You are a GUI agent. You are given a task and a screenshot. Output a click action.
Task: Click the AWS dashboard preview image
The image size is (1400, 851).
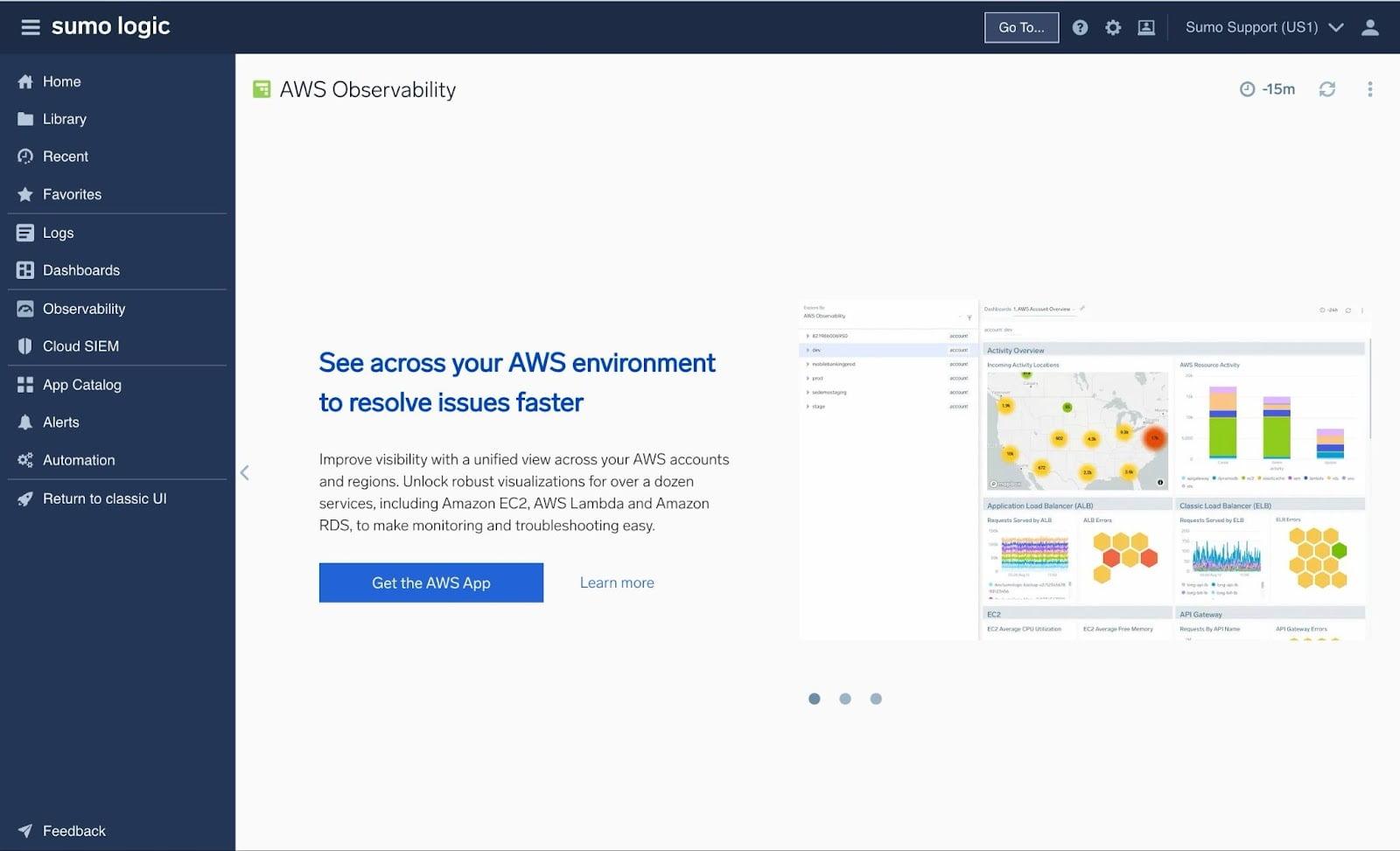[1085, 471]
